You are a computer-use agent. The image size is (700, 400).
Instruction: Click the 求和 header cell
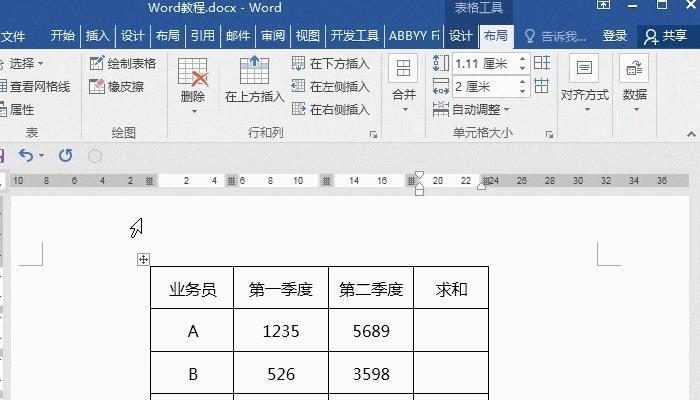coord(451,288)
